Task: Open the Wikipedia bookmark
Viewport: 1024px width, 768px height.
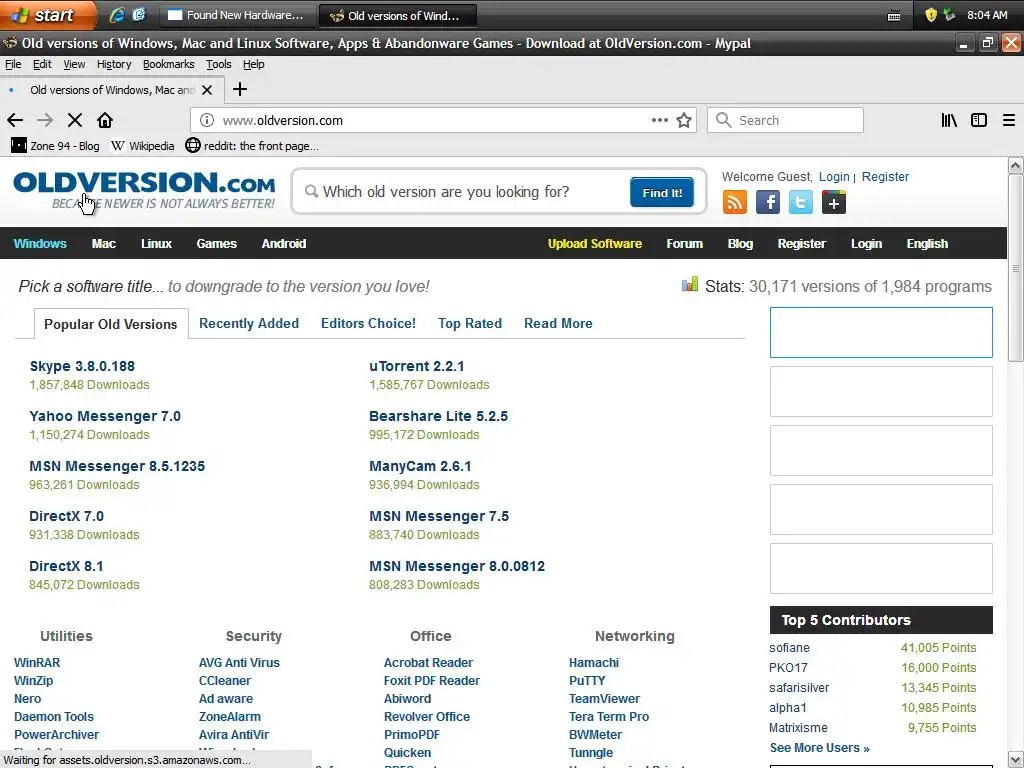Action: (143, 146)
